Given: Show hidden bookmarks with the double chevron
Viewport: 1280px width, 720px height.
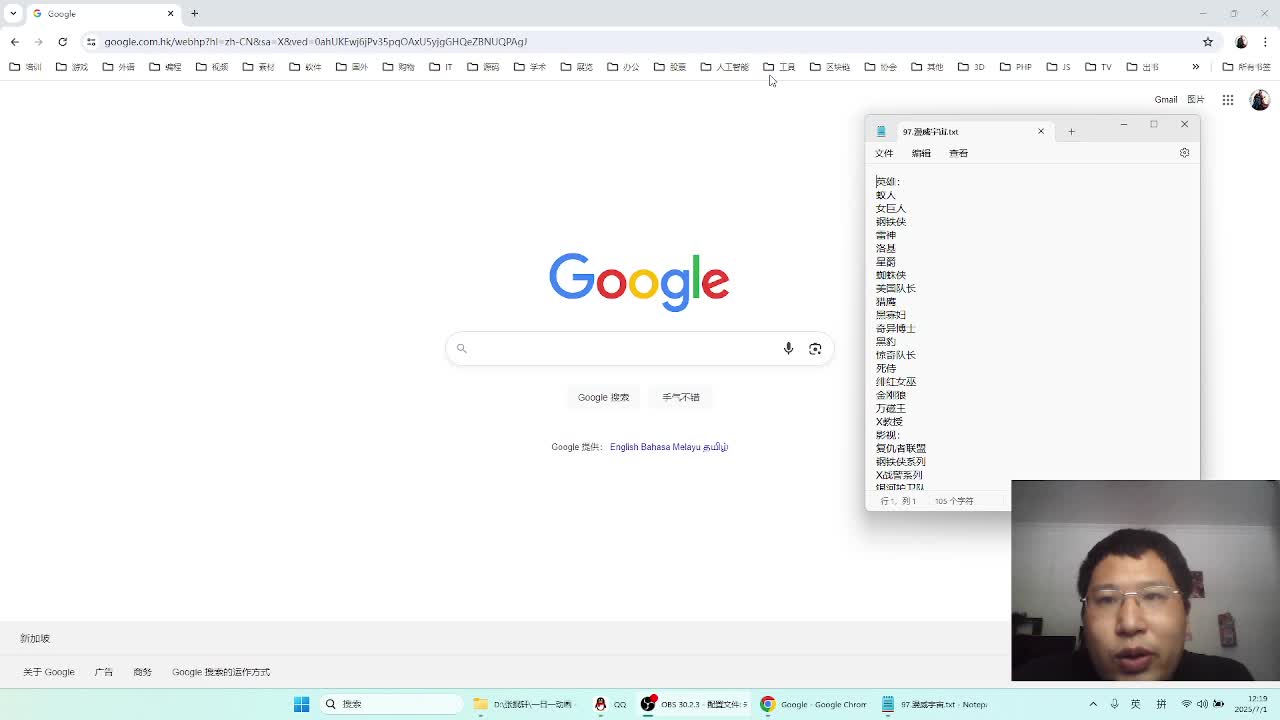Looking at the screenshot, I should 1195,67.
